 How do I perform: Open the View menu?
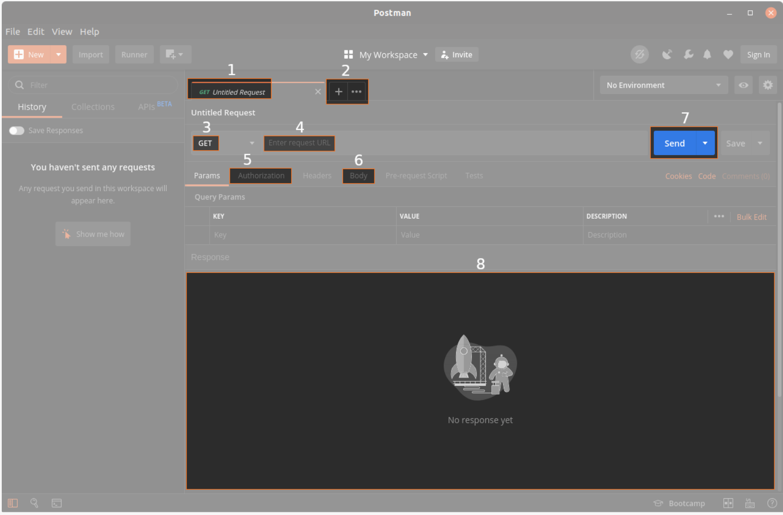pyautogui.click(x=62, y=31)
